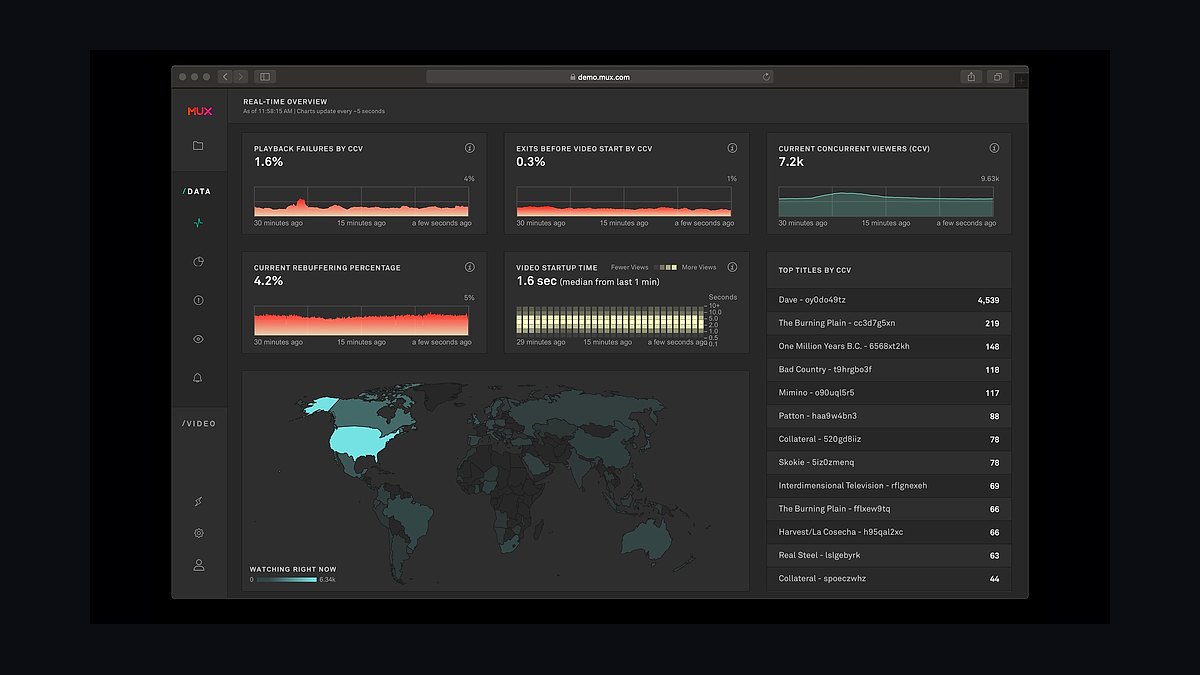Click the 1.6% playback failures value
Image resolution: width=1200 pixels, height=675 pixels.
(268, 161)
